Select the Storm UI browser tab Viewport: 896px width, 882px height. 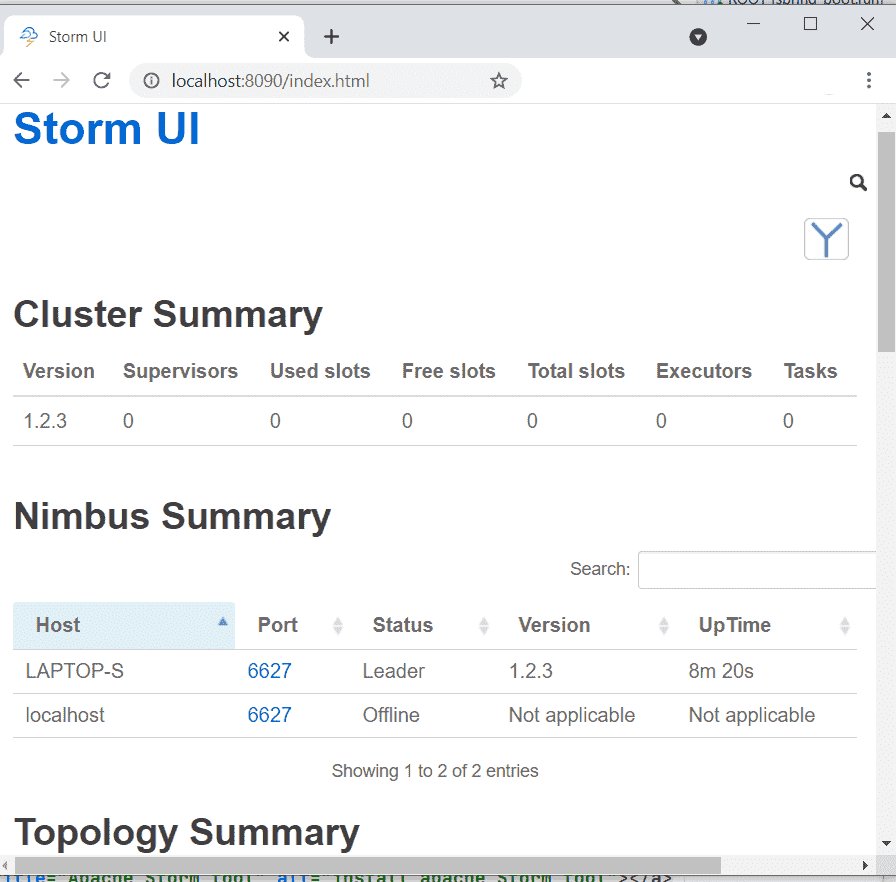(153, 37)
